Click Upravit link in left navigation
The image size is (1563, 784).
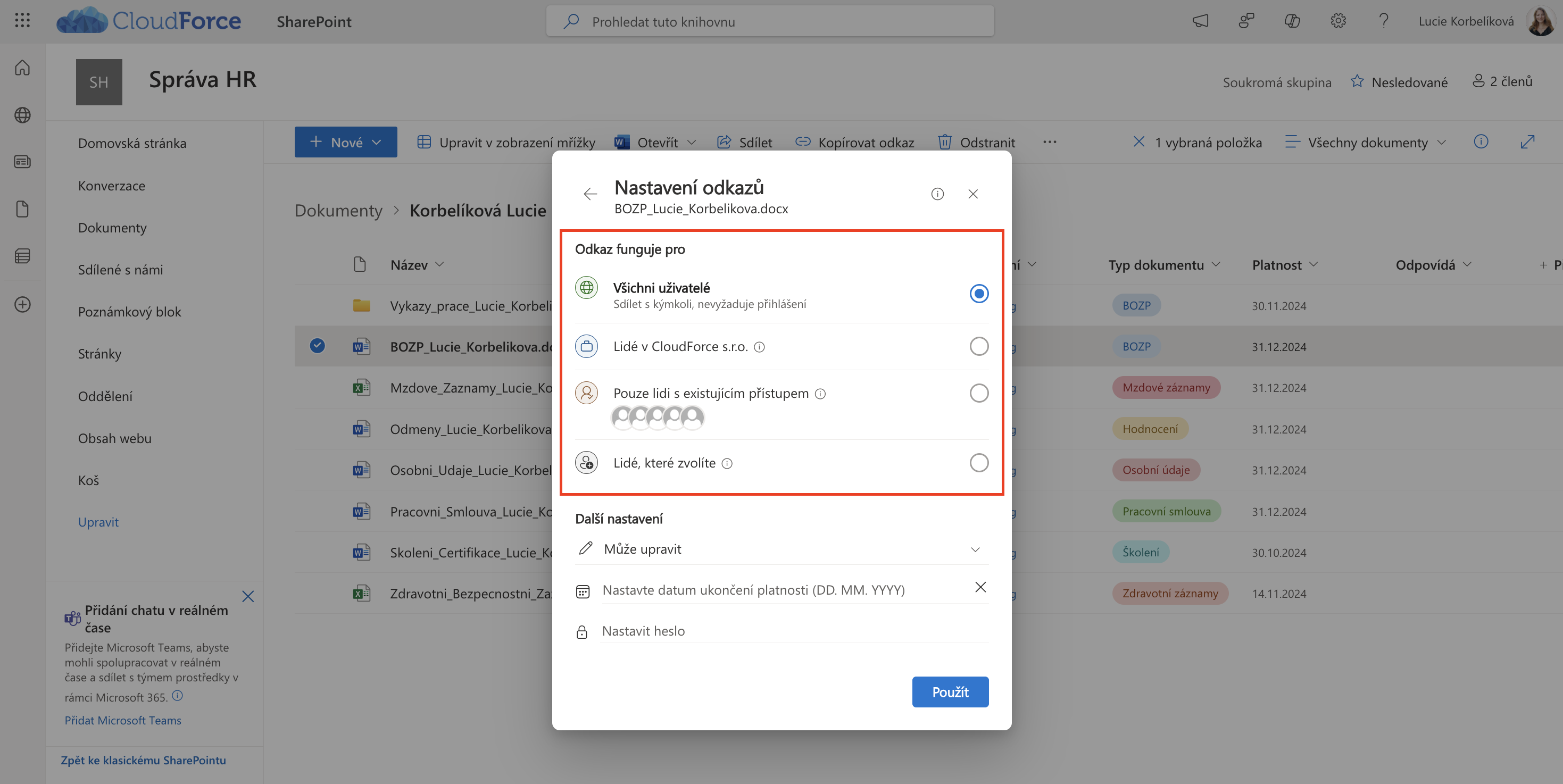click(98, 522)
